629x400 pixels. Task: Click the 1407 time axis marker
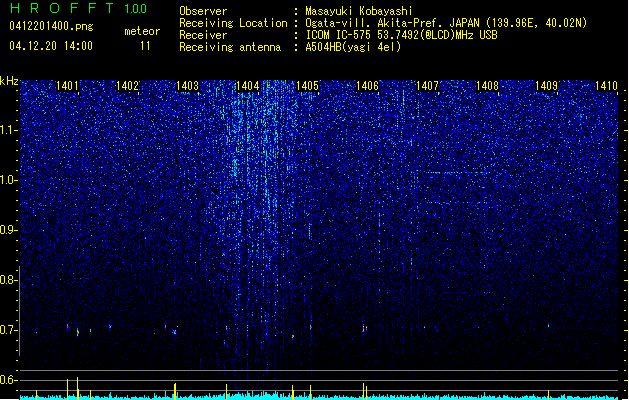(x=427, y=85)
